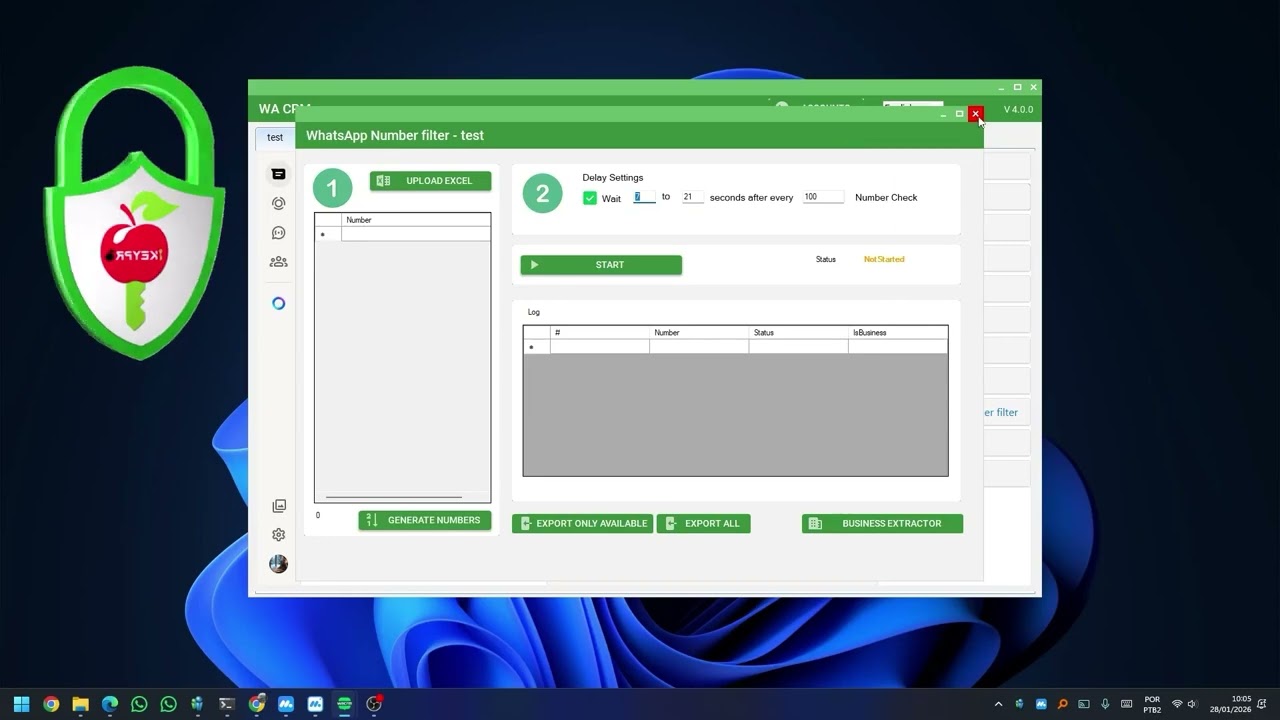Open the green WA CRM taskbar icon
1280x720 pixels.
coord(345,704)
